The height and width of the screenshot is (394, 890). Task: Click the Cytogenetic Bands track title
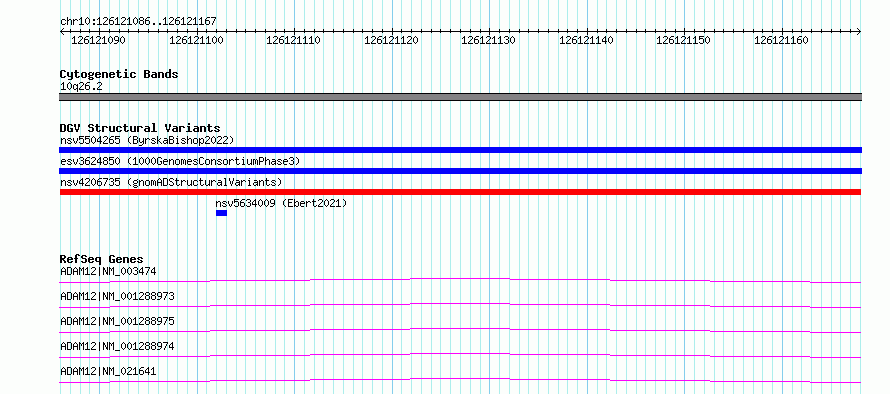coord(119,74)
